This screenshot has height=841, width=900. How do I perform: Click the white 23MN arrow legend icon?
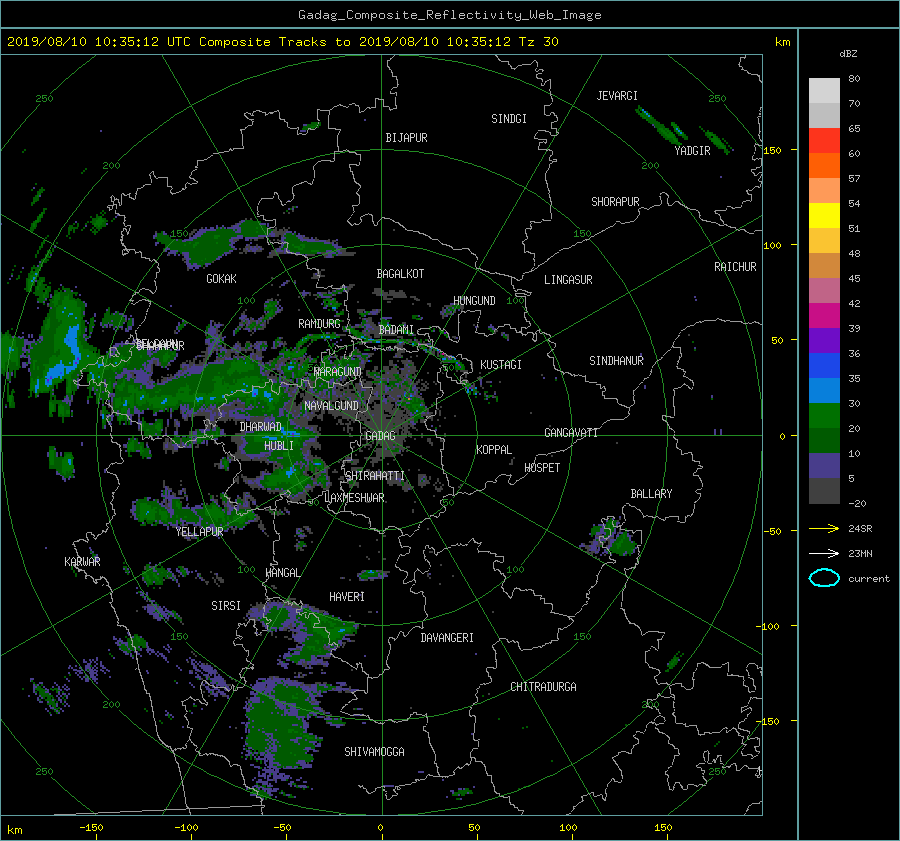point(824,553)
